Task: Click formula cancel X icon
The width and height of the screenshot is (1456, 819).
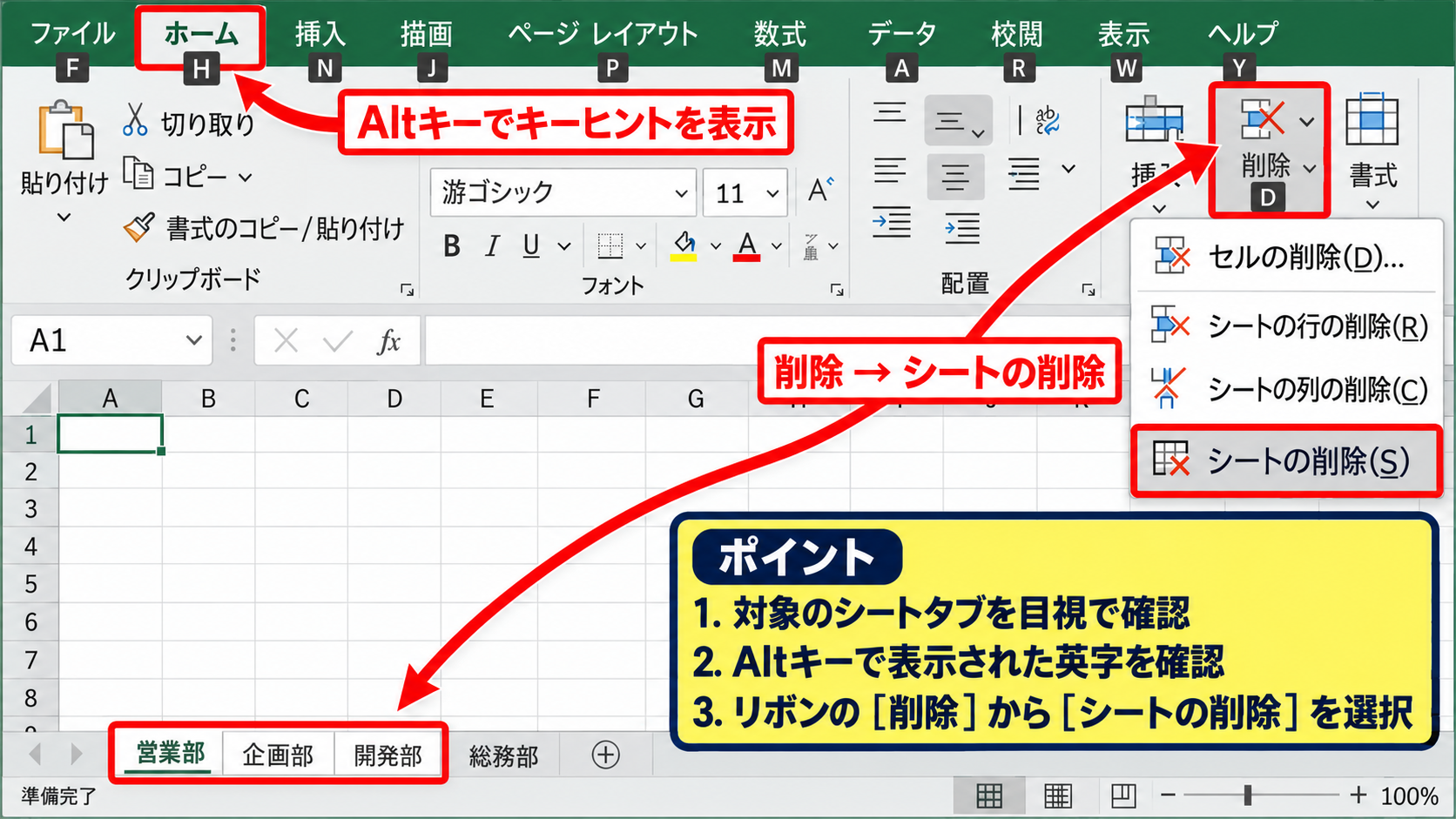Action: [286, 341]
